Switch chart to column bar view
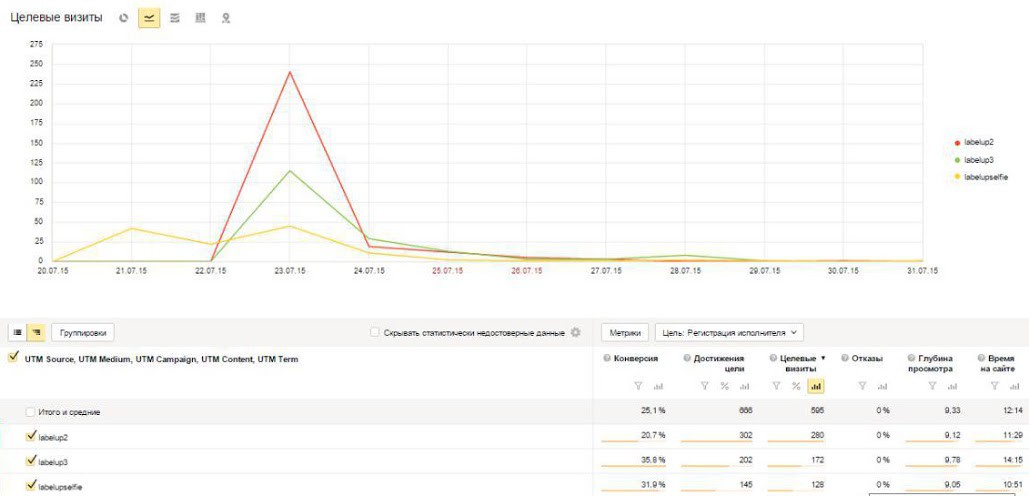The height and width of the screenshot is (496, 1029). coord(201,18)
